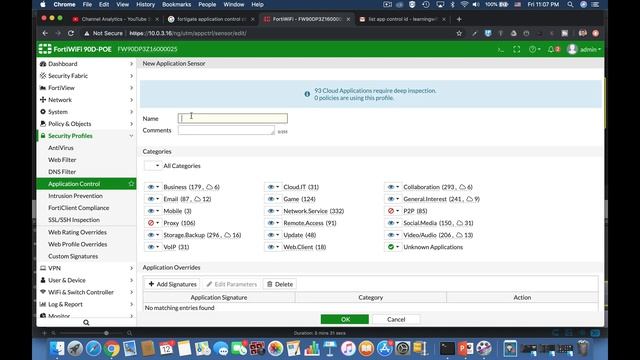Click the fullscreen icon in FortiWiFi header
The height and width of the screenshot is (360, 640).
tap(516, 49)
